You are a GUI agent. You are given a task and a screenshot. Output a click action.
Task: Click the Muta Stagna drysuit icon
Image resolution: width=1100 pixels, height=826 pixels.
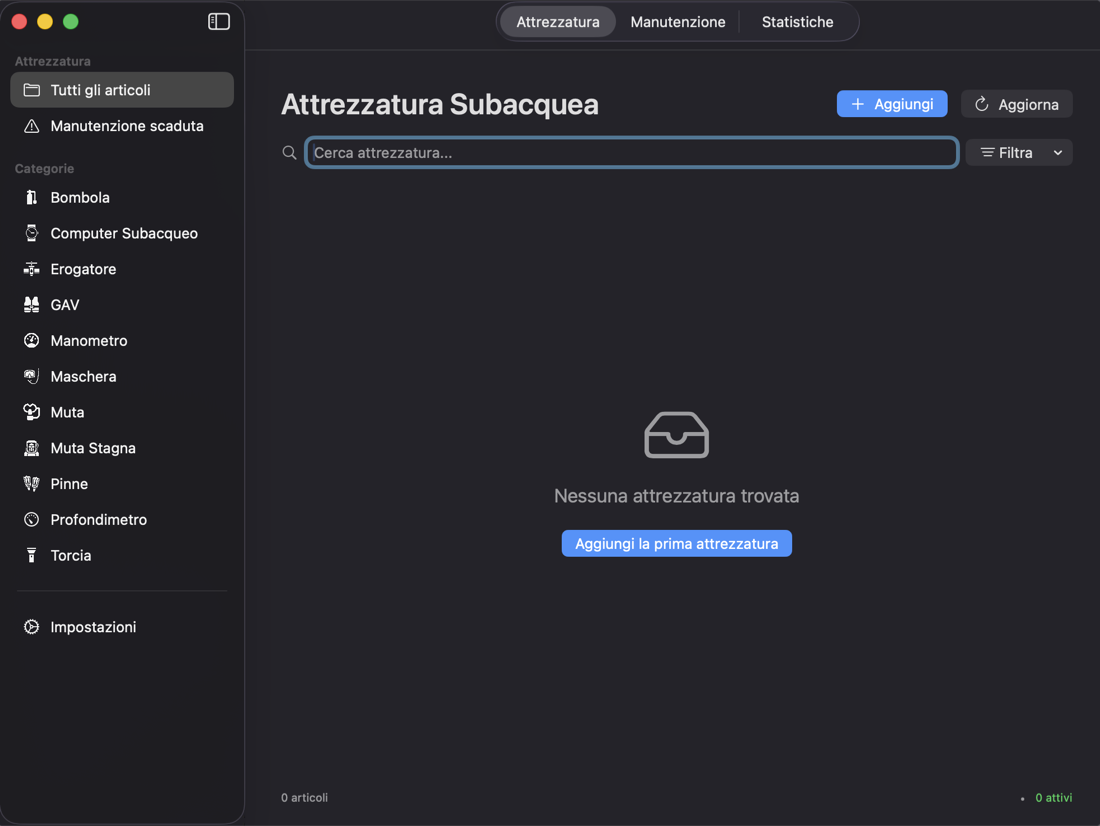32,448
